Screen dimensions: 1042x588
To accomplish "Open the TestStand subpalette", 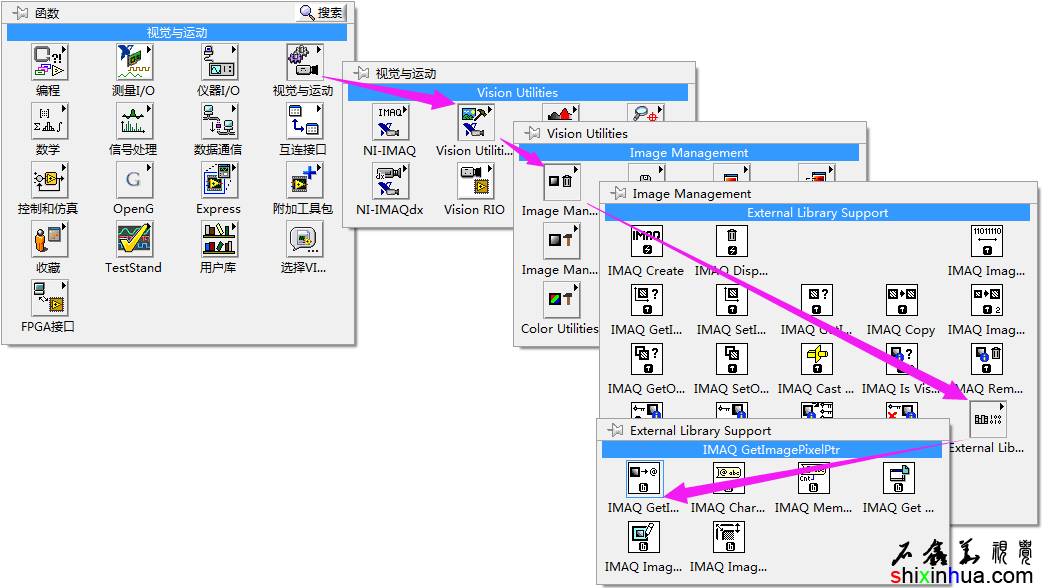I will click(134, 239).
